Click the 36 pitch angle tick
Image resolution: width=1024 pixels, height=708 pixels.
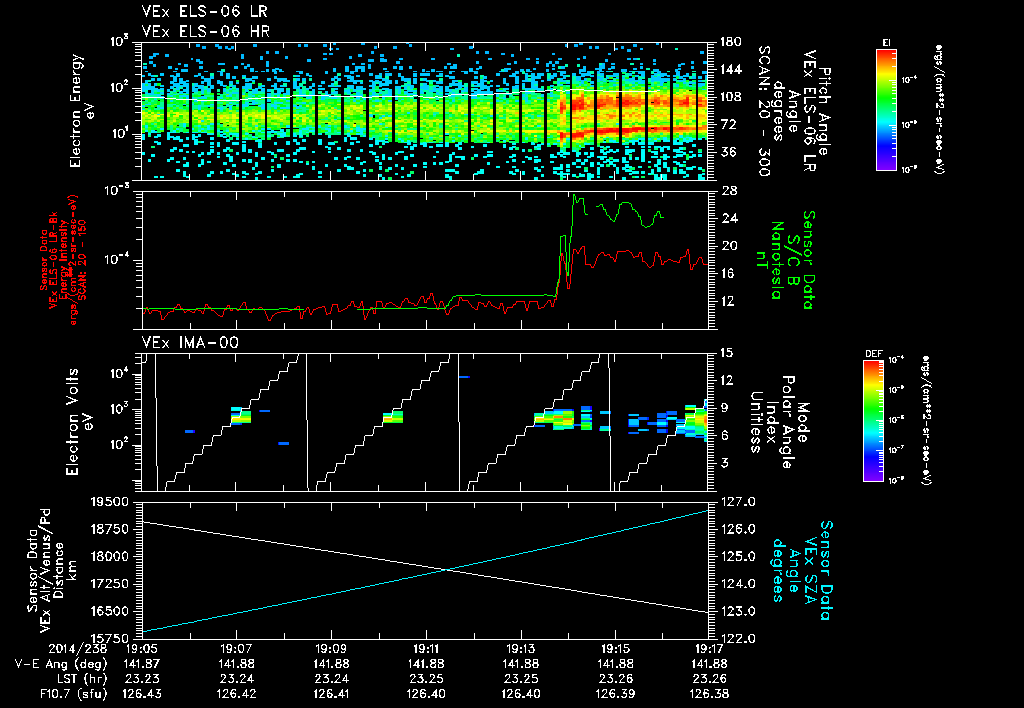point(728,152)
